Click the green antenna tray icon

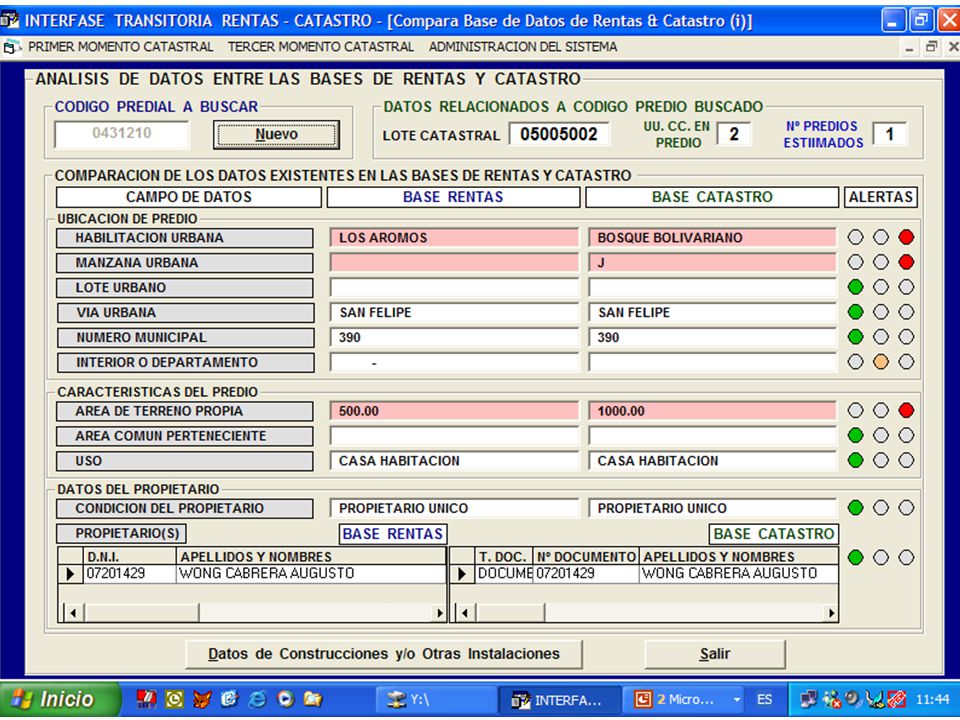876,699
